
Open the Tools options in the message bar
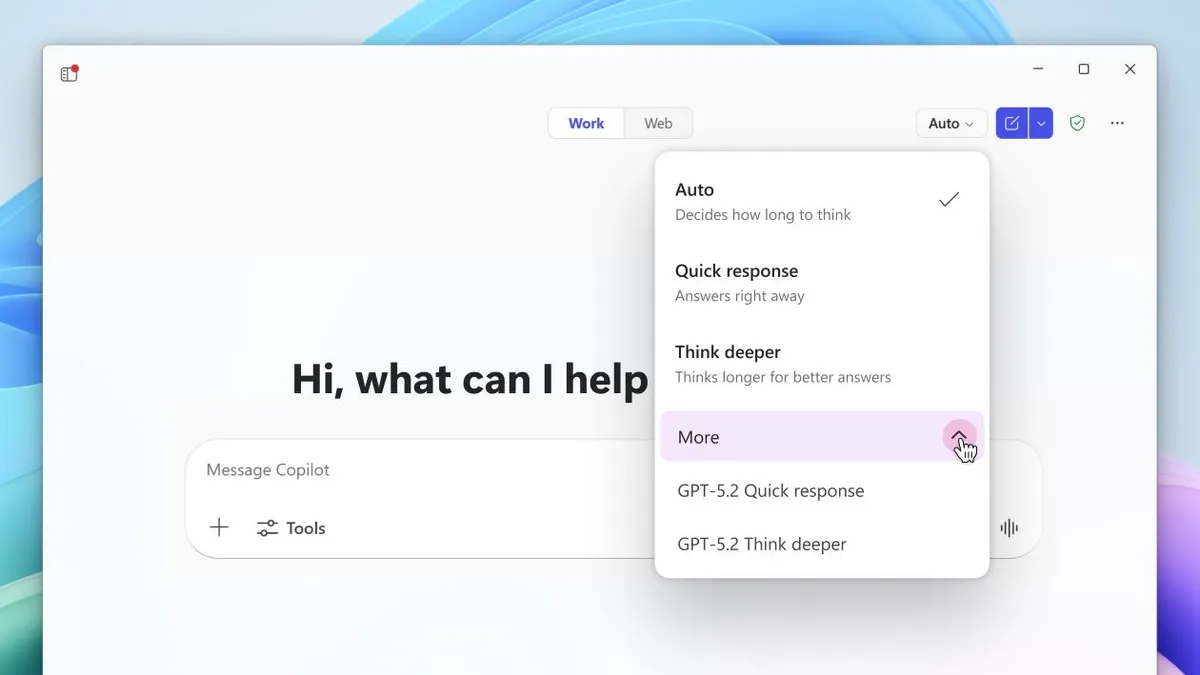pyautogui.click(x=291, y=528)
